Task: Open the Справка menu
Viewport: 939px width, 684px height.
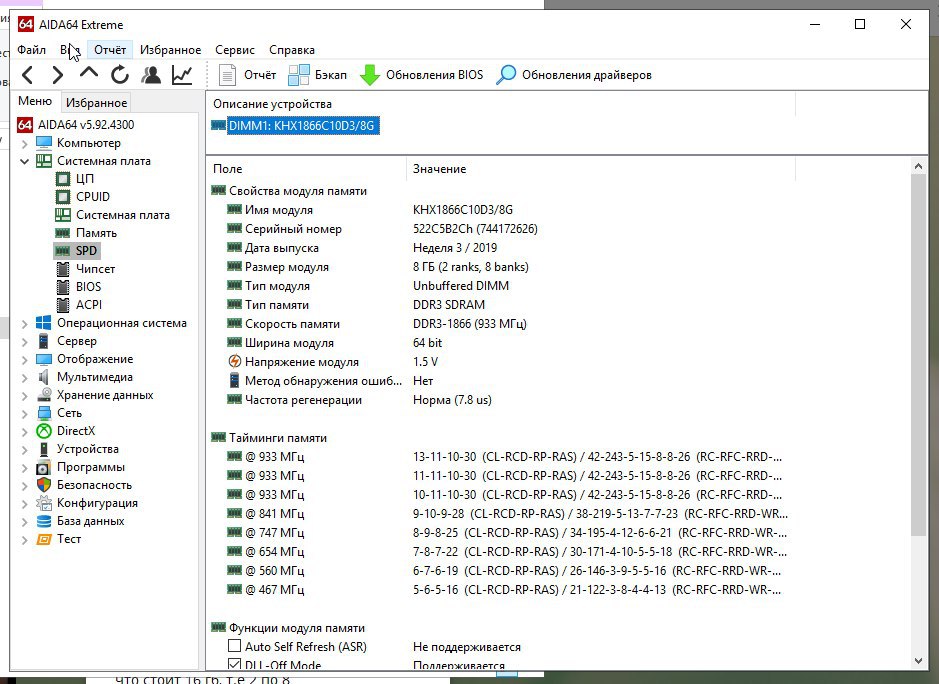Action: click(x=292, y=50)
